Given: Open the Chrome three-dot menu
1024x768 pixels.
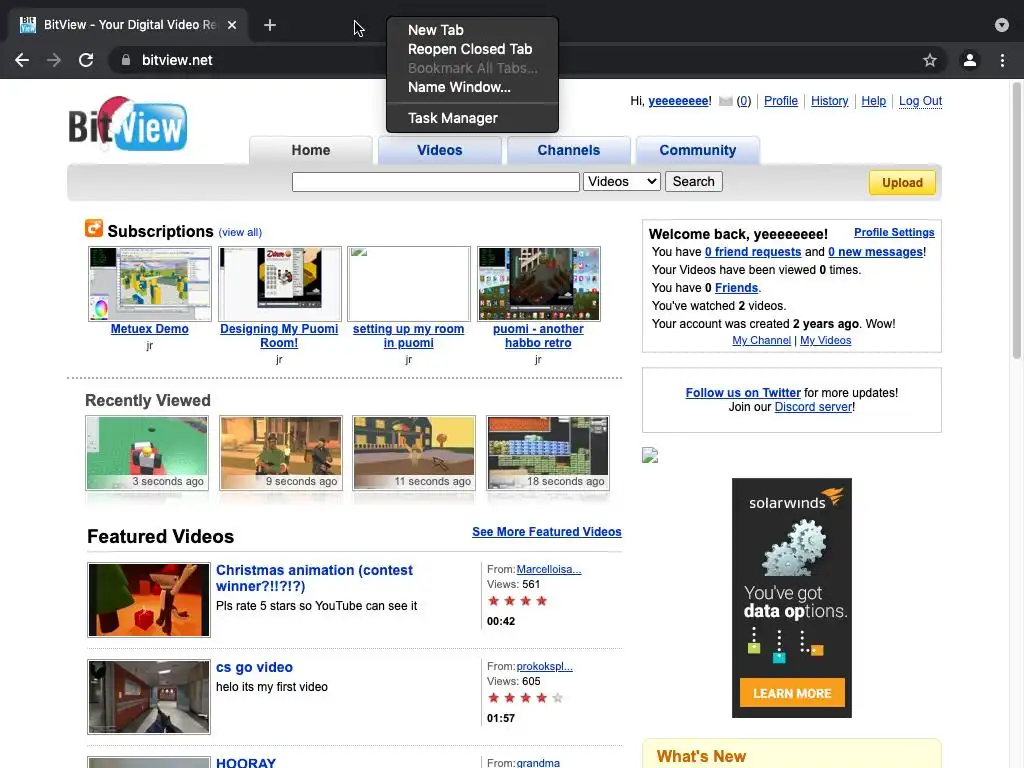Looking at the screenshot, I should click(x=1002, y=60).
